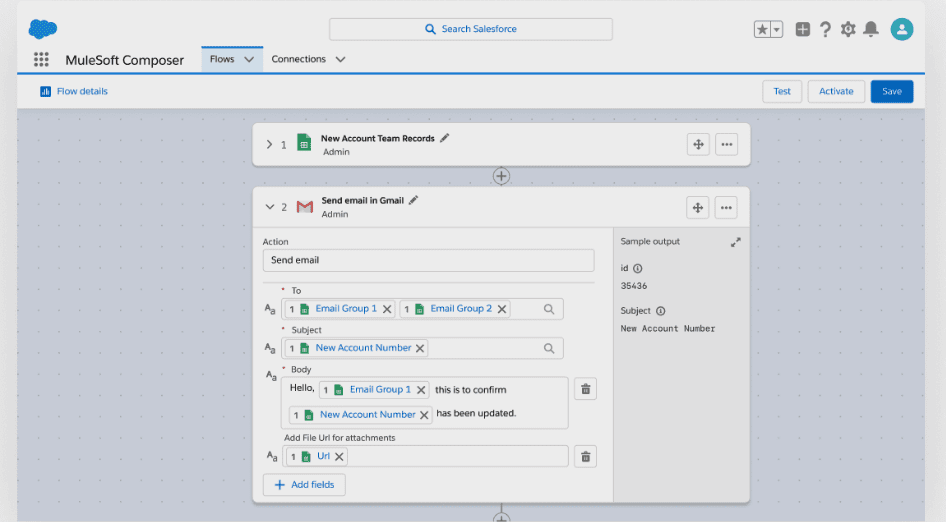Toggle the Aa format icon for To field
Viewport: 946px width, 522px height.
click(270, 309)
